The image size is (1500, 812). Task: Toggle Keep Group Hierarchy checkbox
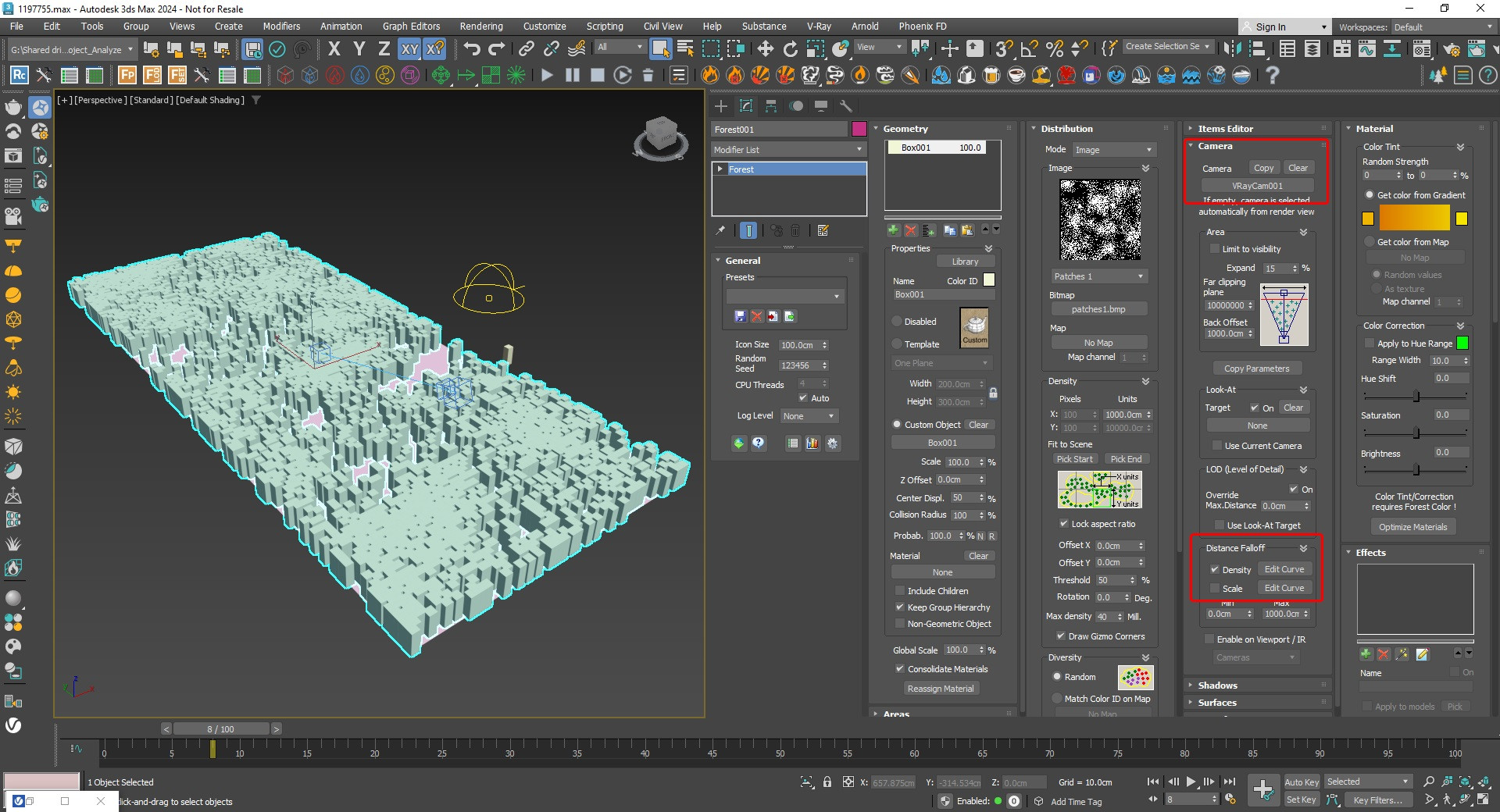click(900, 607)
